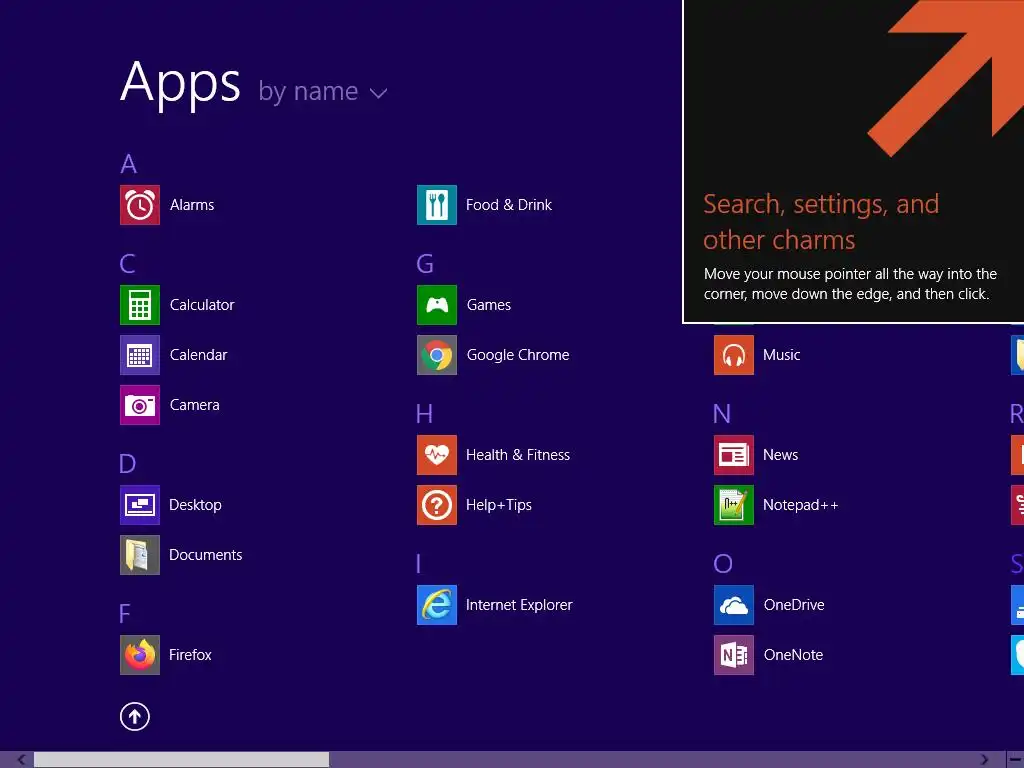The width and height of the screenshot is (1024, 768).
Task: Click the Apps heading title
Action: coord(181,83)
